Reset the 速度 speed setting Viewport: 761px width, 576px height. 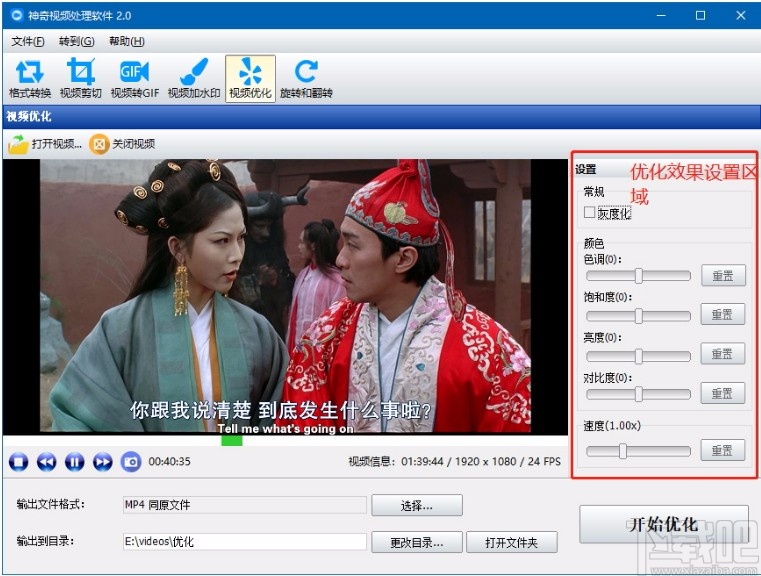pyautogui.click(x=723, y=450)
